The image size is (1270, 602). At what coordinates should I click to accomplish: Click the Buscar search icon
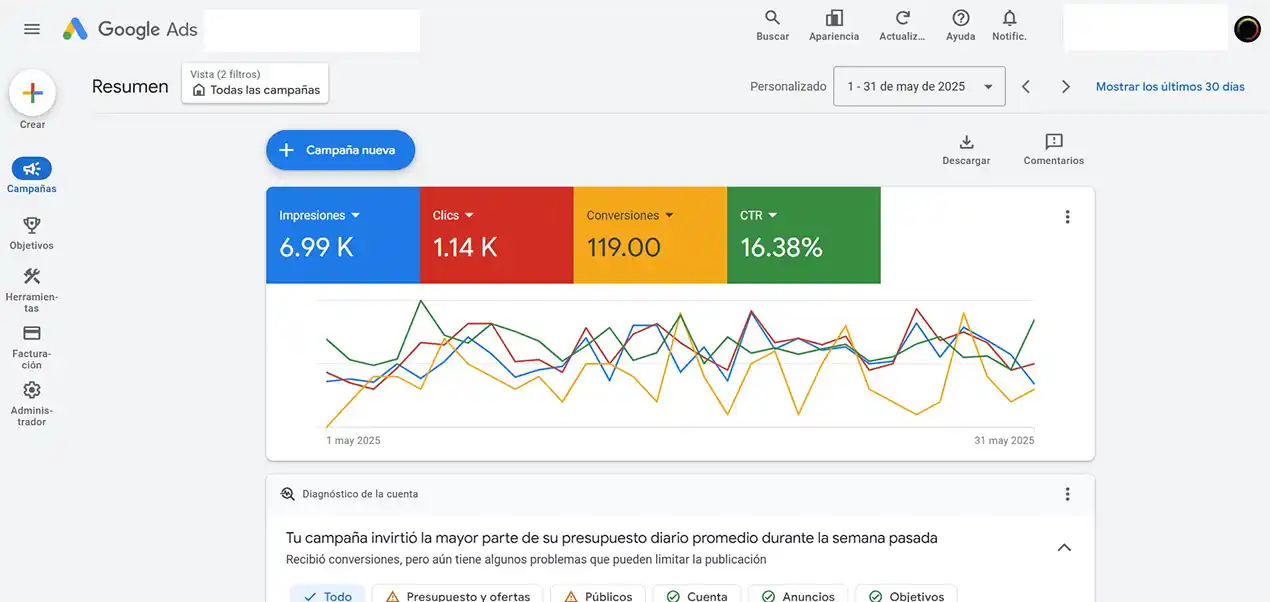pos(772,19)
